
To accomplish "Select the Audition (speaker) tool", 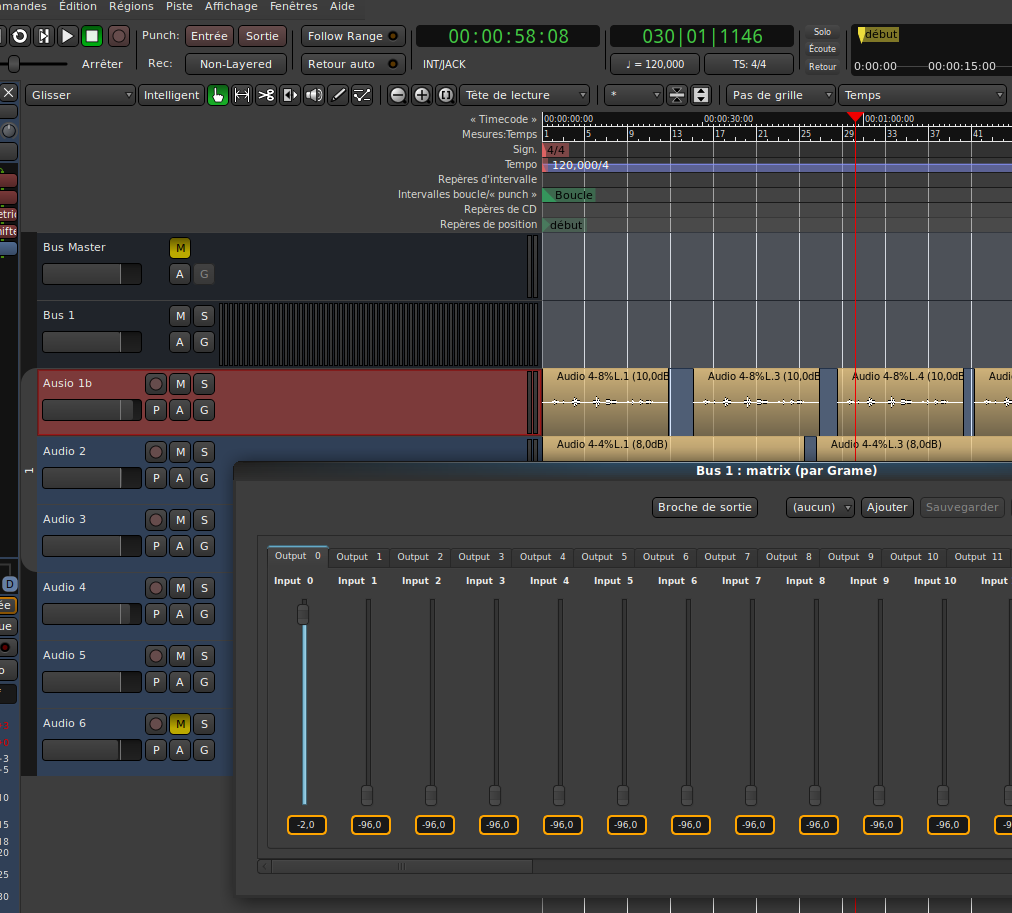I will coord(314,96).
